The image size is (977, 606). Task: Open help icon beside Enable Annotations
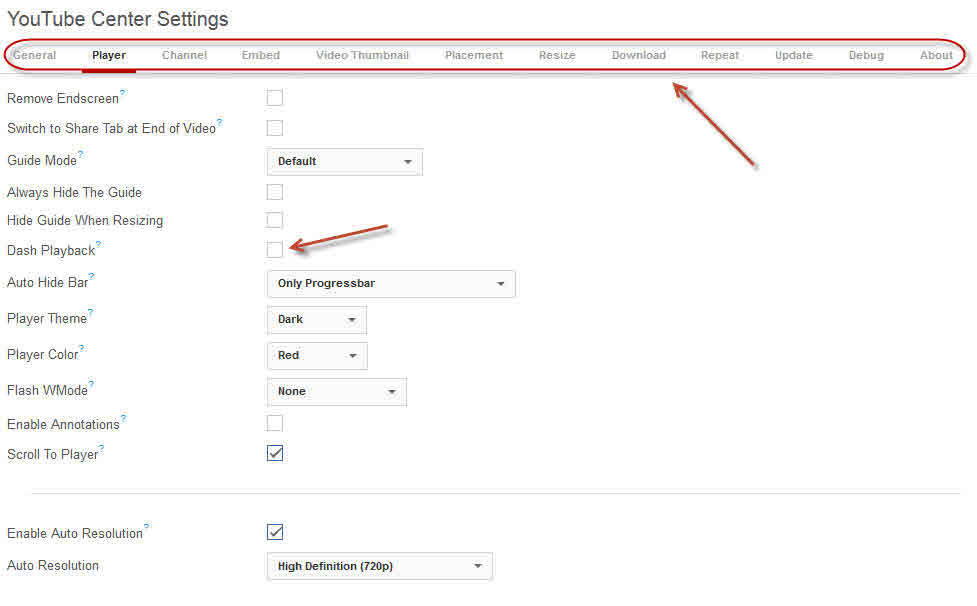coord(123,417)
